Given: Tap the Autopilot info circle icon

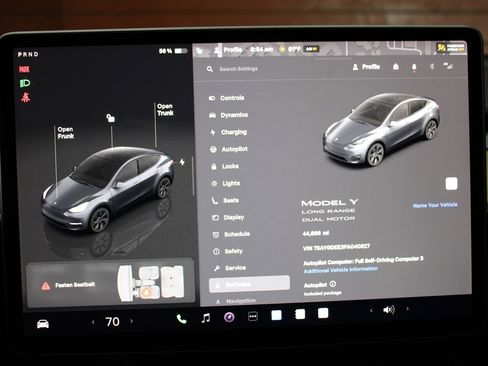Looking at the screenshot, I should click(x=333, y=284).
